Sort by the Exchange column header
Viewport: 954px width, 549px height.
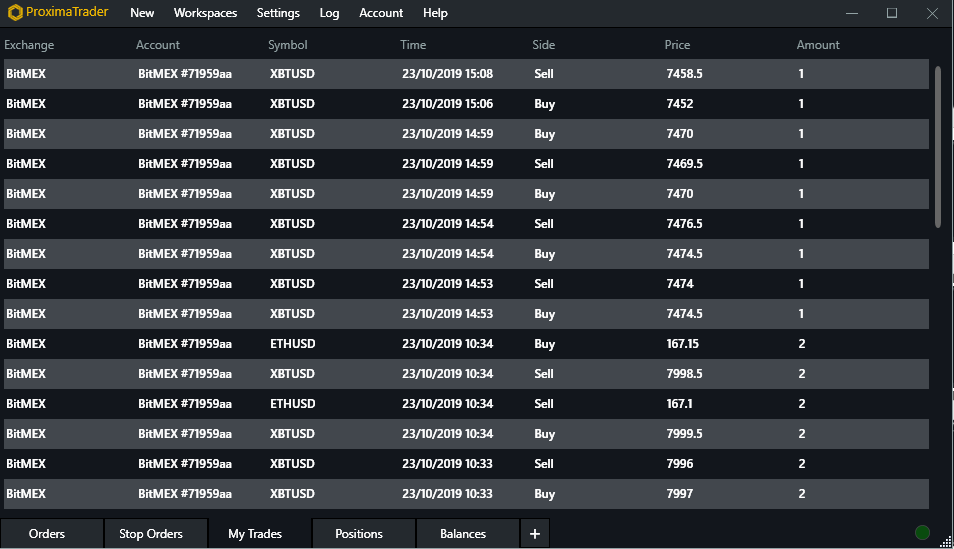click(x=29, y=44)
